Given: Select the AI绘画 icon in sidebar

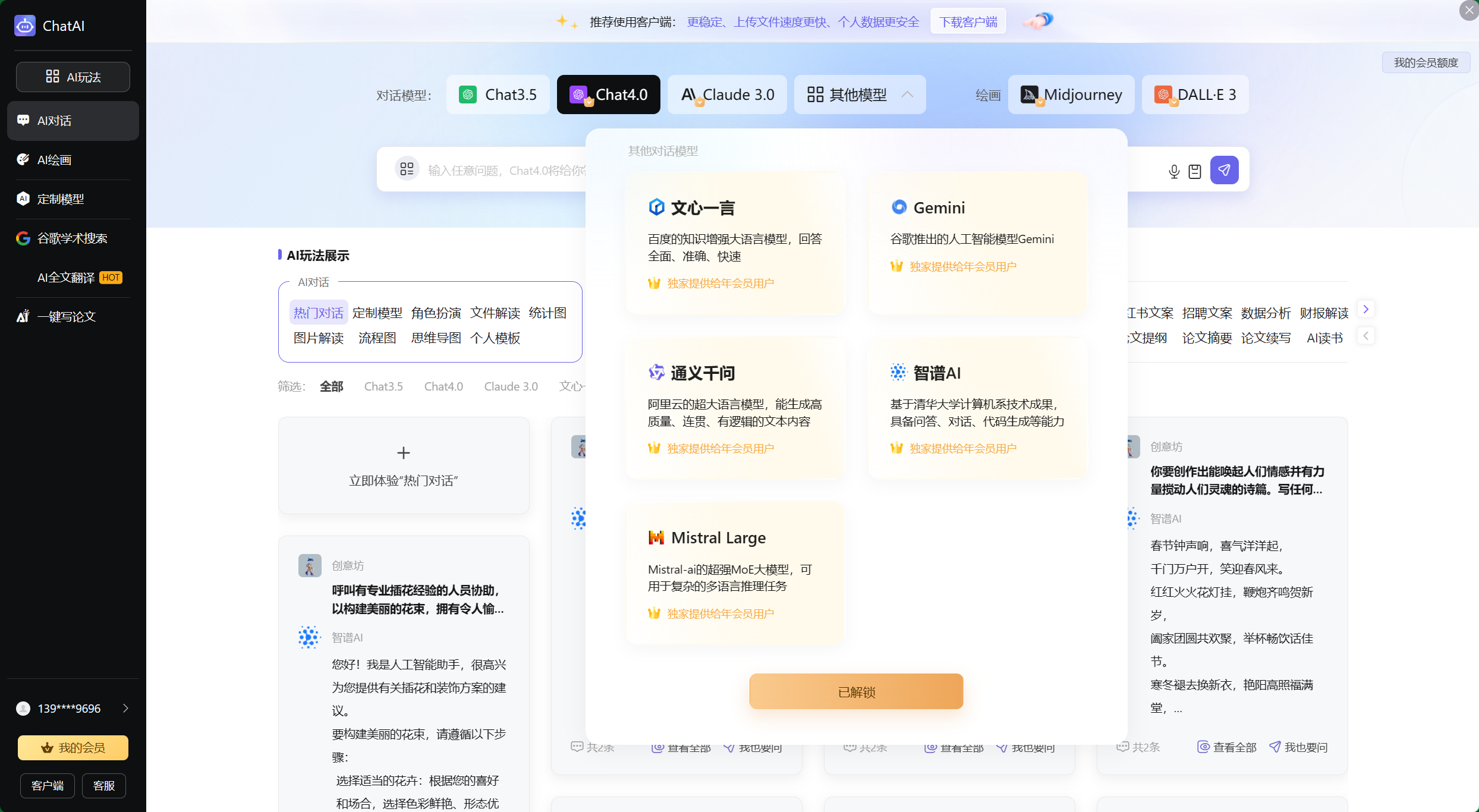Looking at the screenshot, I should (x=24, y=159).
